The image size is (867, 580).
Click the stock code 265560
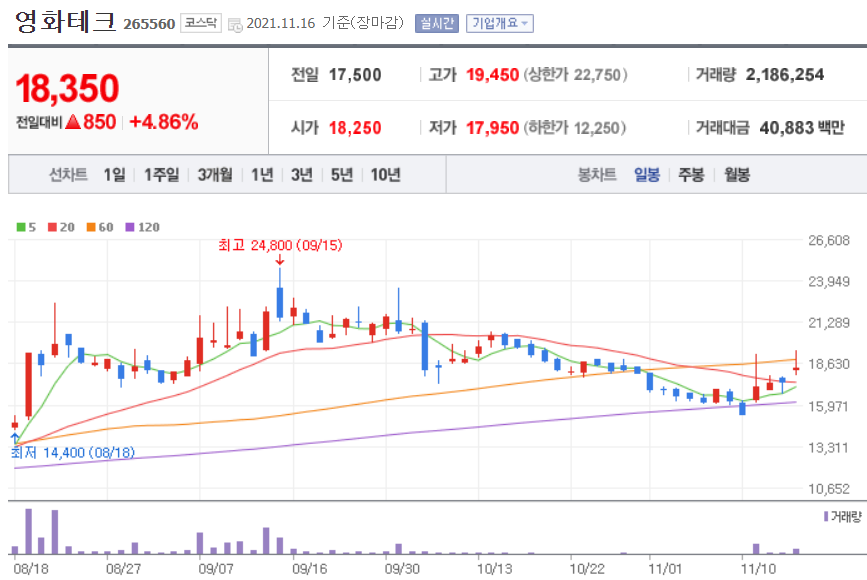coord(149,24)
